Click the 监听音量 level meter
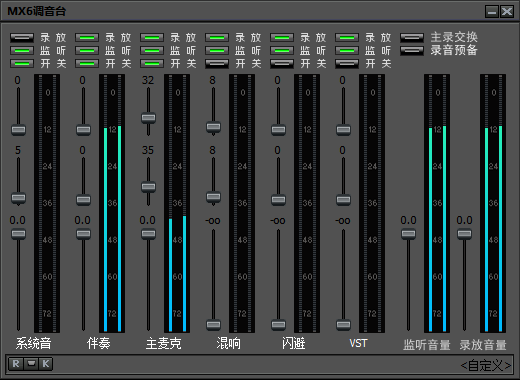Image resolution: width=520 pixels, height=380 pixels. 437,203
